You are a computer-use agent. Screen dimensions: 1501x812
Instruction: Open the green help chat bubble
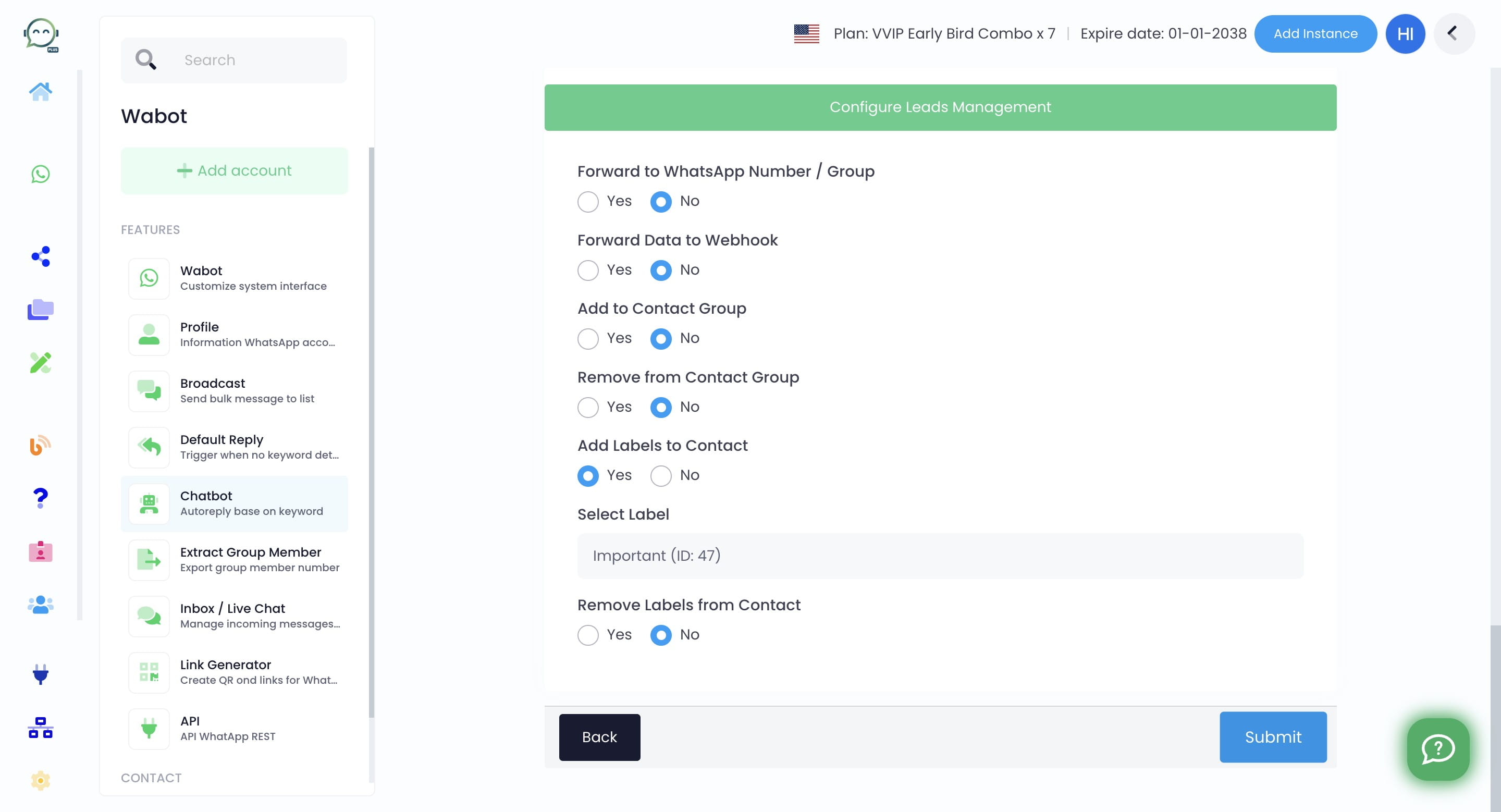pyautogui.click(x=1437, y=749)
